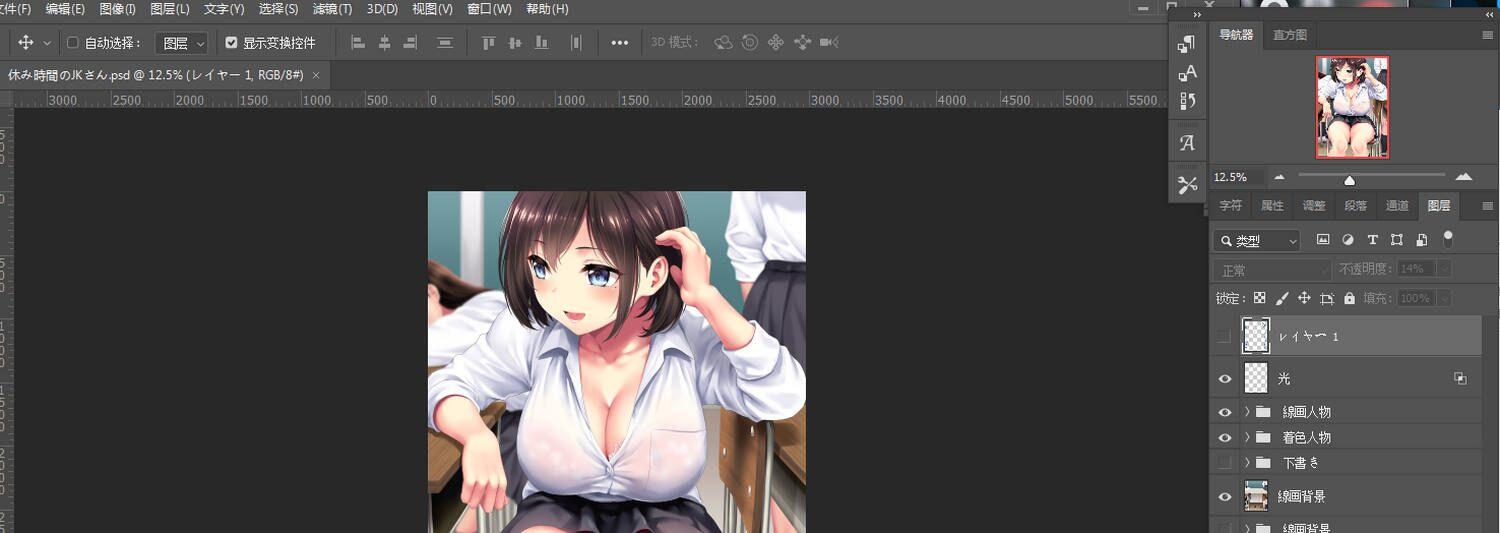The width and height of the screenshot is (1500, 533).
Task: Filter layers by shape layer icon
Action: click(1397, 240)
